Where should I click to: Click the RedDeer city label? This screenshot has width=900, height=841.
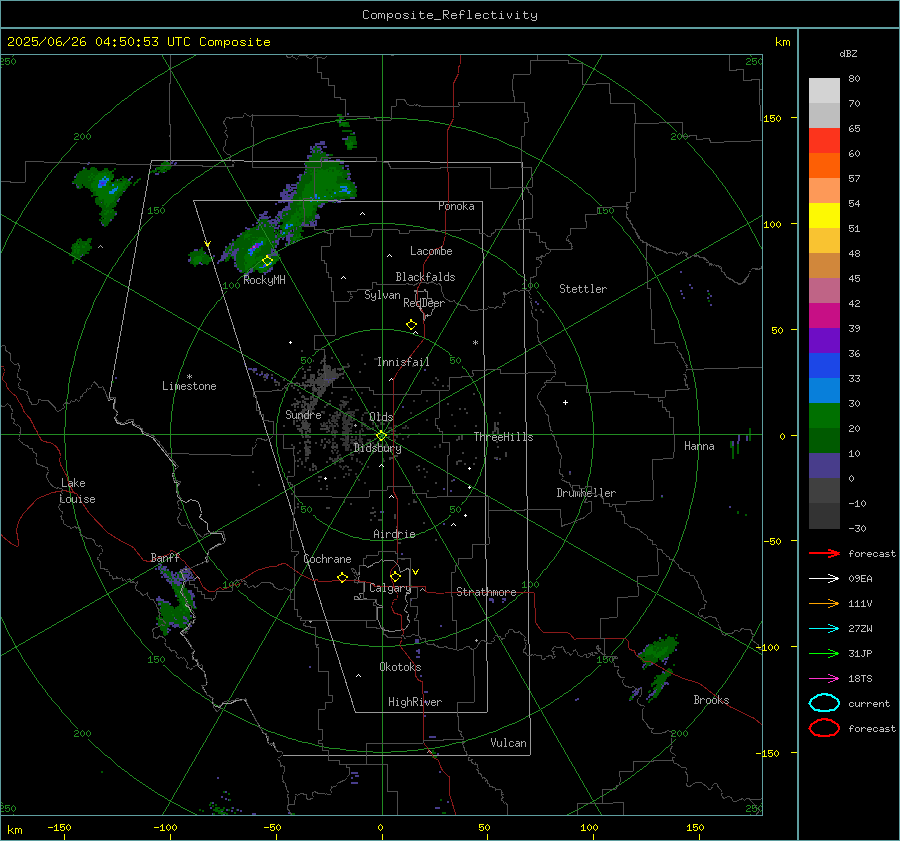coord(424,303)
